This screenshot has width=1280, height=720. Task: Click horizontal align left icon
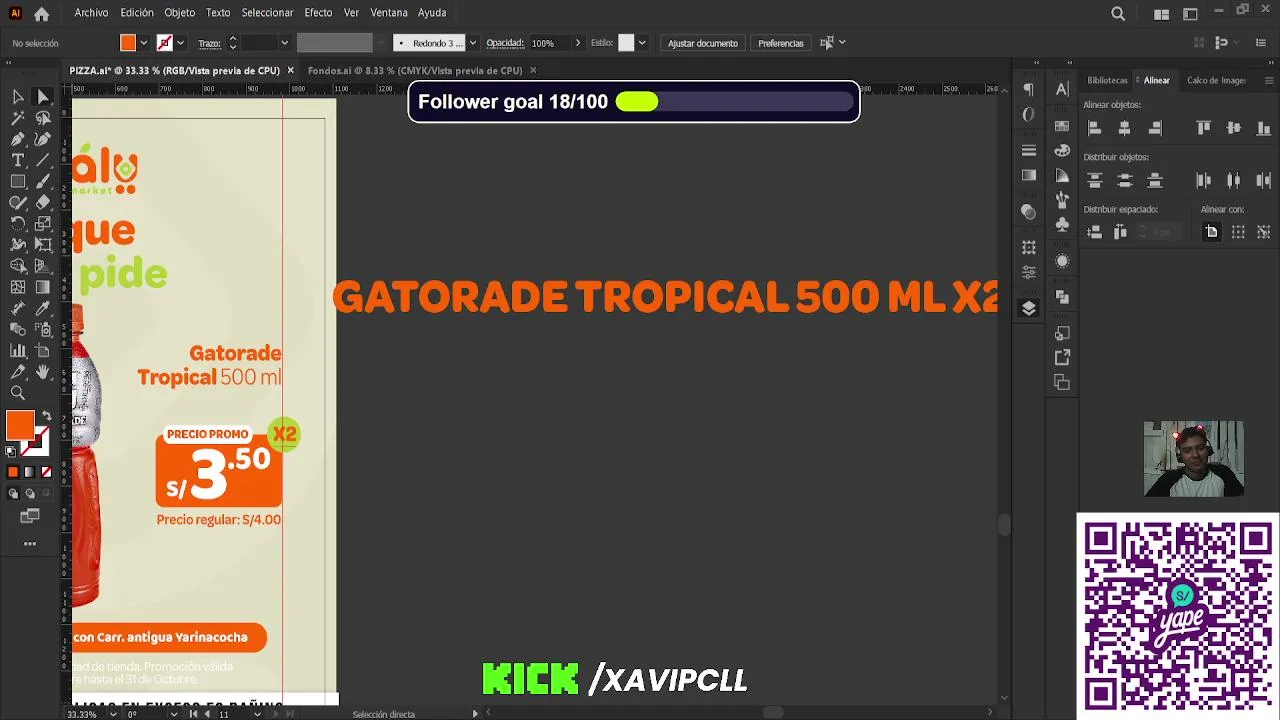[1094, 128]
